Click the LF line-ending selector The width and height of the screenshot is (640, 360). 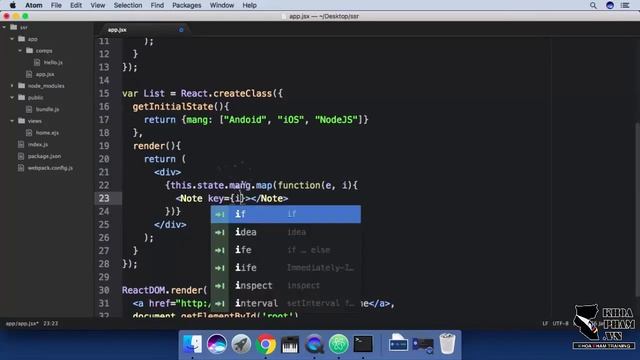[x=545, y=324]
